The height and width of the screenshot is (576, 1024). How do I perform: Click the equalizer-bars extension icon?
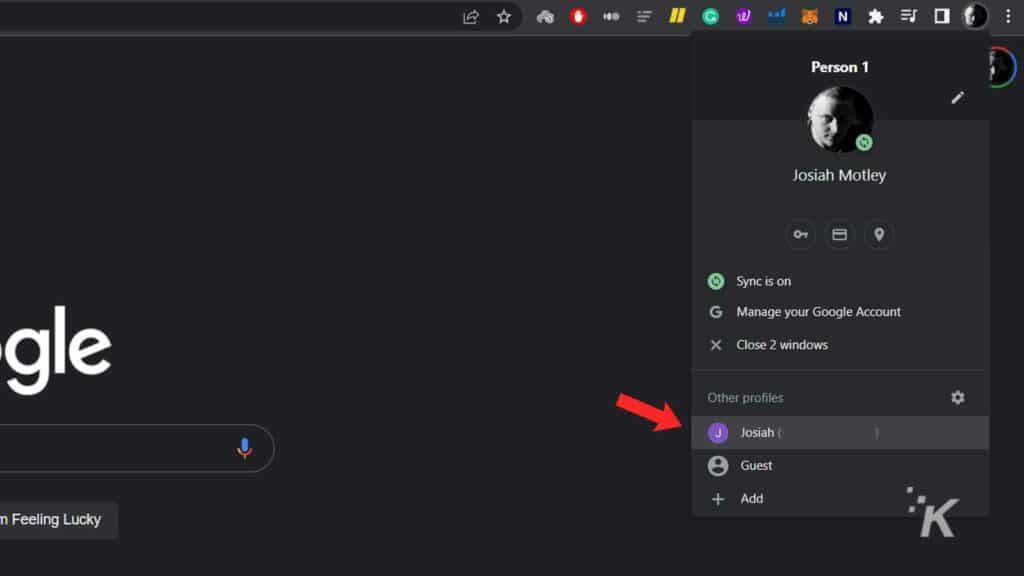point(611,16)
